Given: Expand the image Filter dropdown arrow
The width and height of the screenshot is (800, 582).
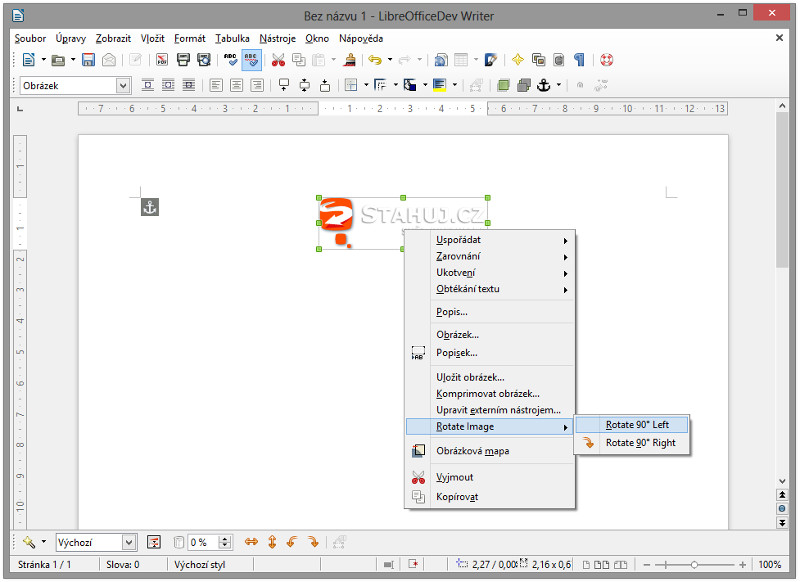Looking at the screenshot, I should click(x=44, y=542).
